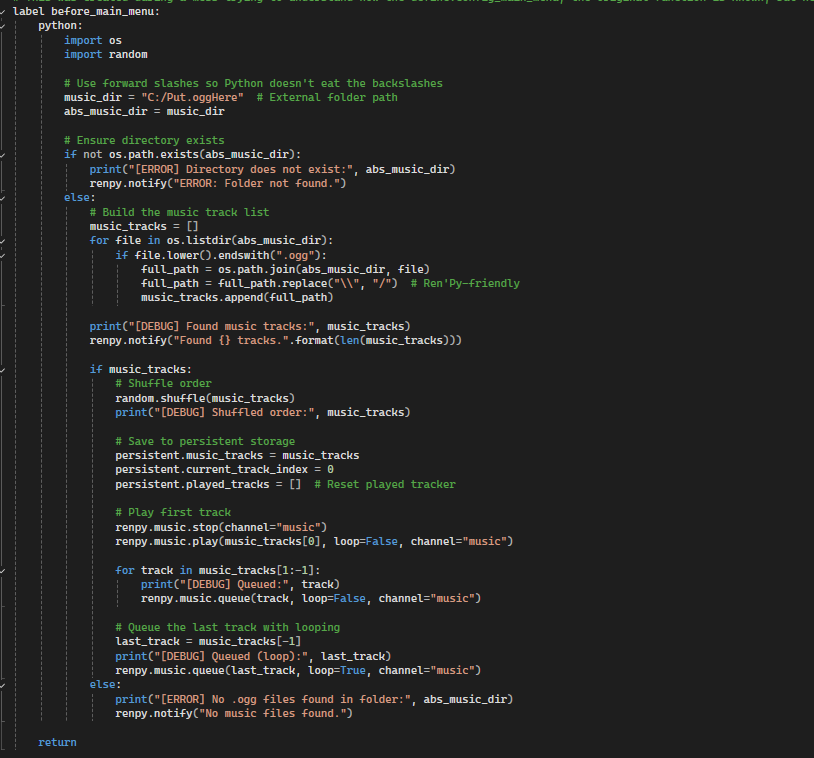Click the string "Found {} tracks."
The image size is (814, 758).
click(x=231, y=341)
